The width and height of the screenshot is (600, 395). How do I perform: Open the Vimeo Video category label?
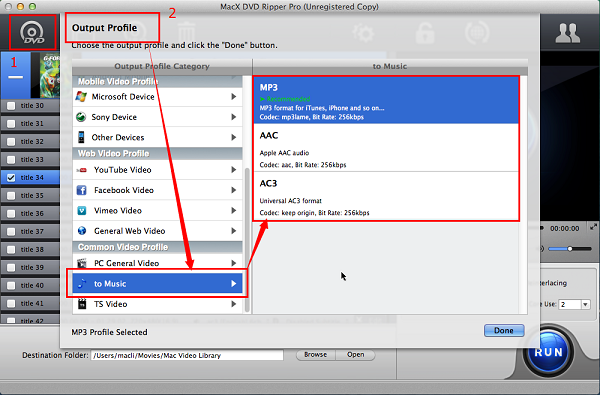tap(118, 211)
